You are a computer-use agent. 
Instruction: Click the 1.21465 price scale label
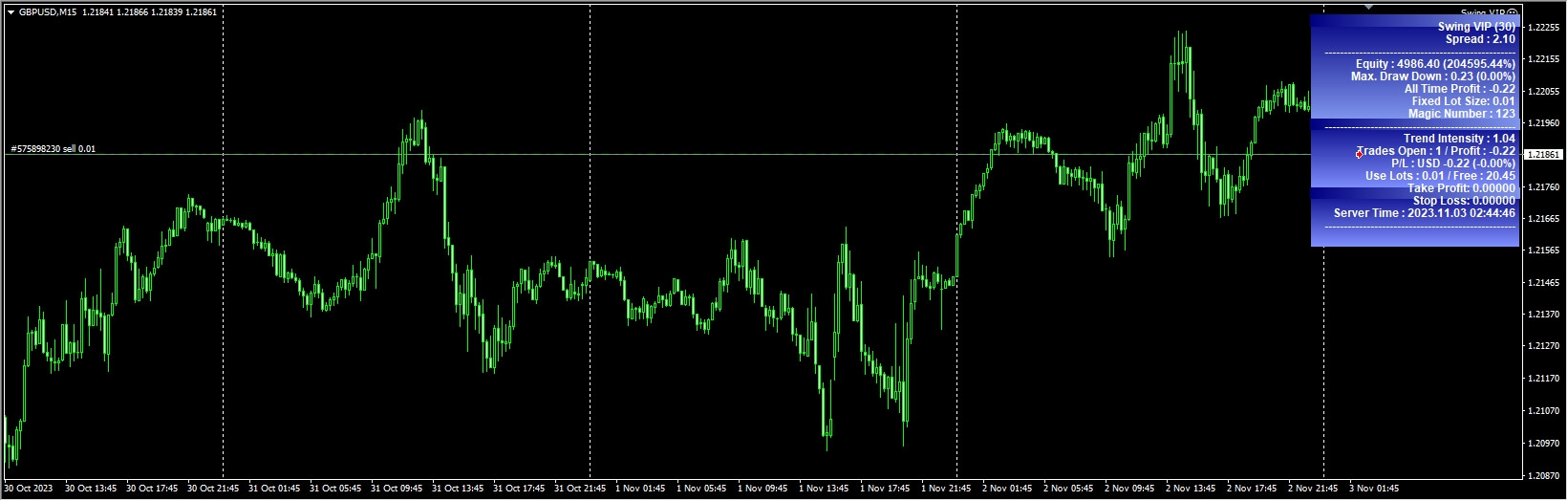pyautogui.click(x=1543, y=283)
